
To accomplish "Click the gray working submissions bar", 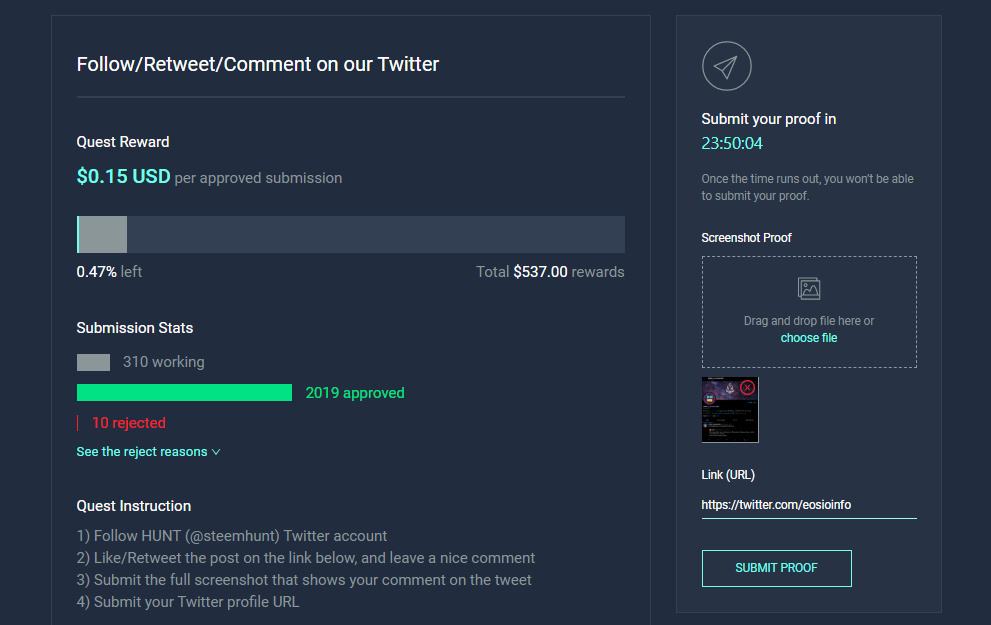I will [93, 362].
